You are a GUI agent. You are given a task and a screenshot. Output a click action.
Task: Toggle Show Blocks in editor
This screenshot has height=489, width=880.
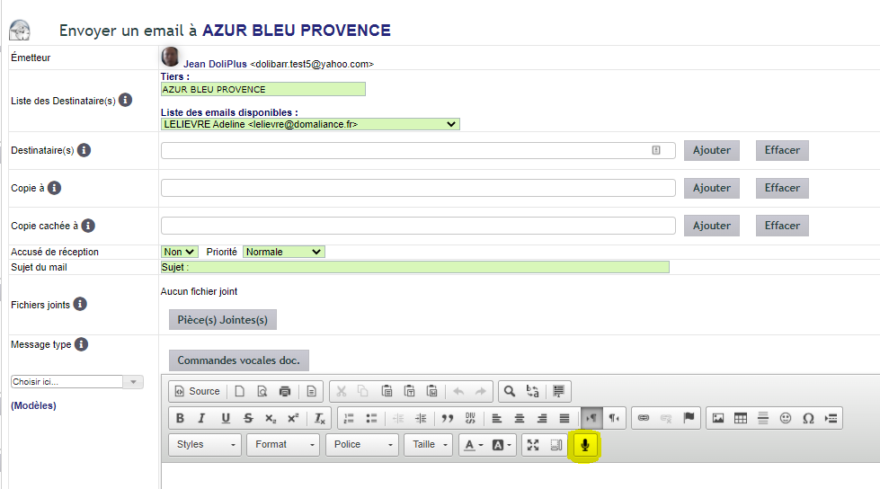click(x=556, y=445)
